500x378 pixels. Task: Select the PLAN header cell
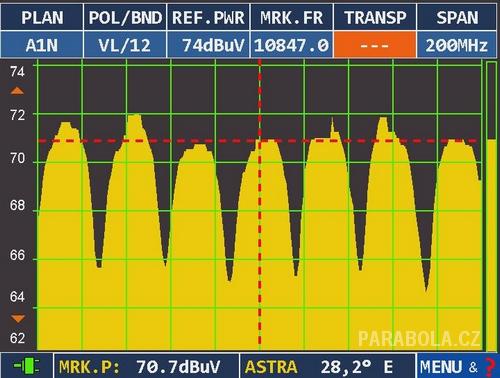[42, 17]
